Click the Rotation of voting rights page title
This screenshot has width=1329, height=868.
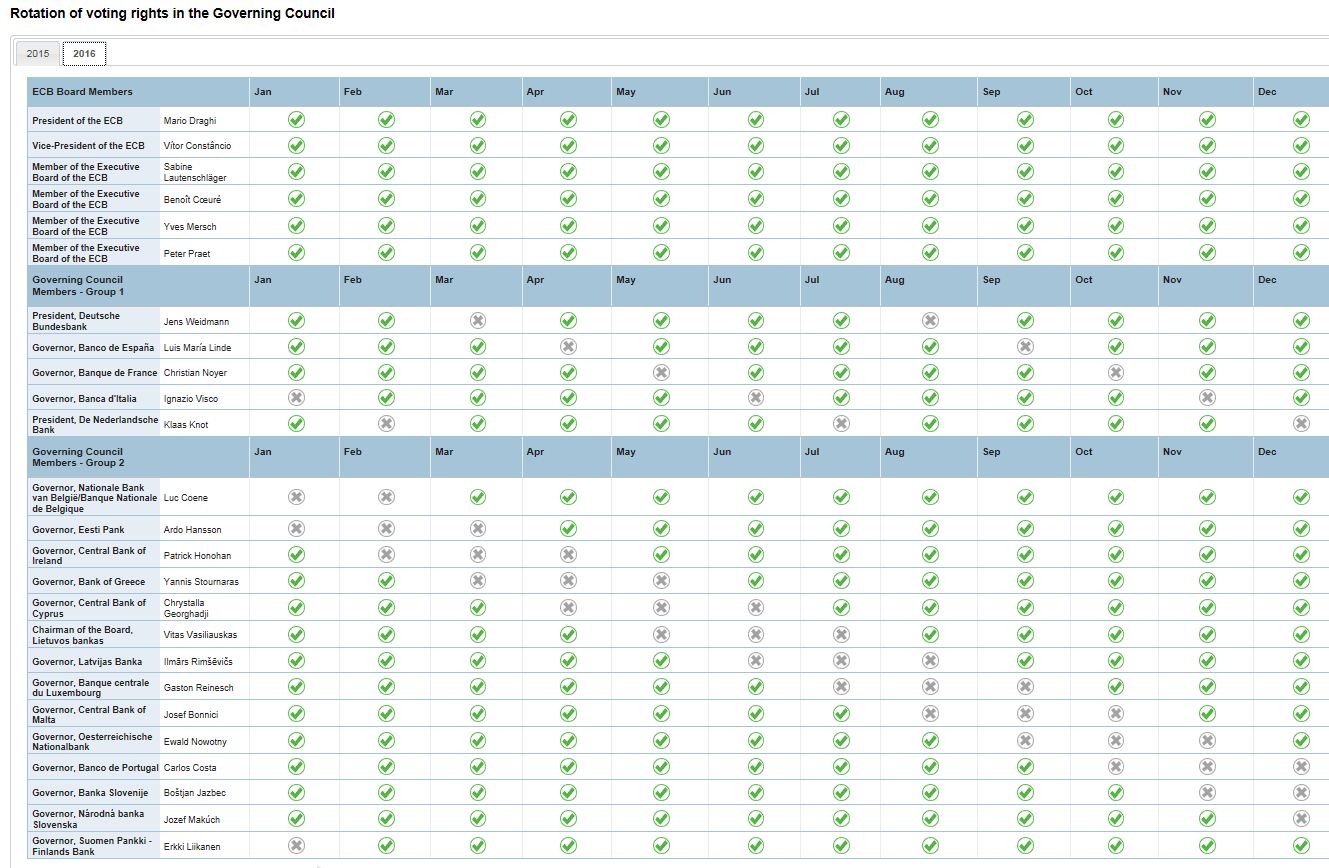click(172, 14)
